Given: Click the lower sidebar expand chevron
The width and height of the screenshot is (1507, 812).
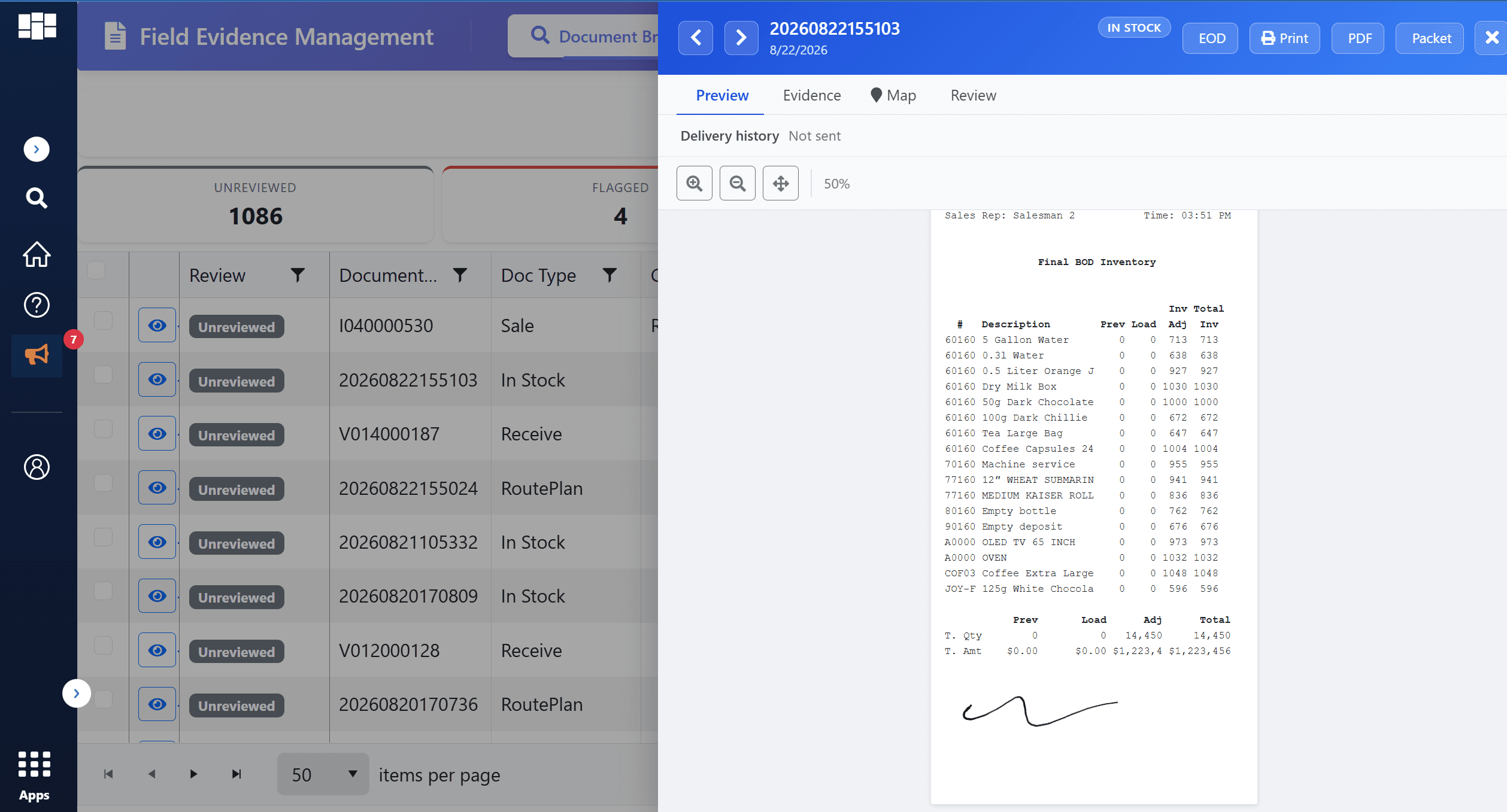Looking at the screenshot, I should point(77,694).
